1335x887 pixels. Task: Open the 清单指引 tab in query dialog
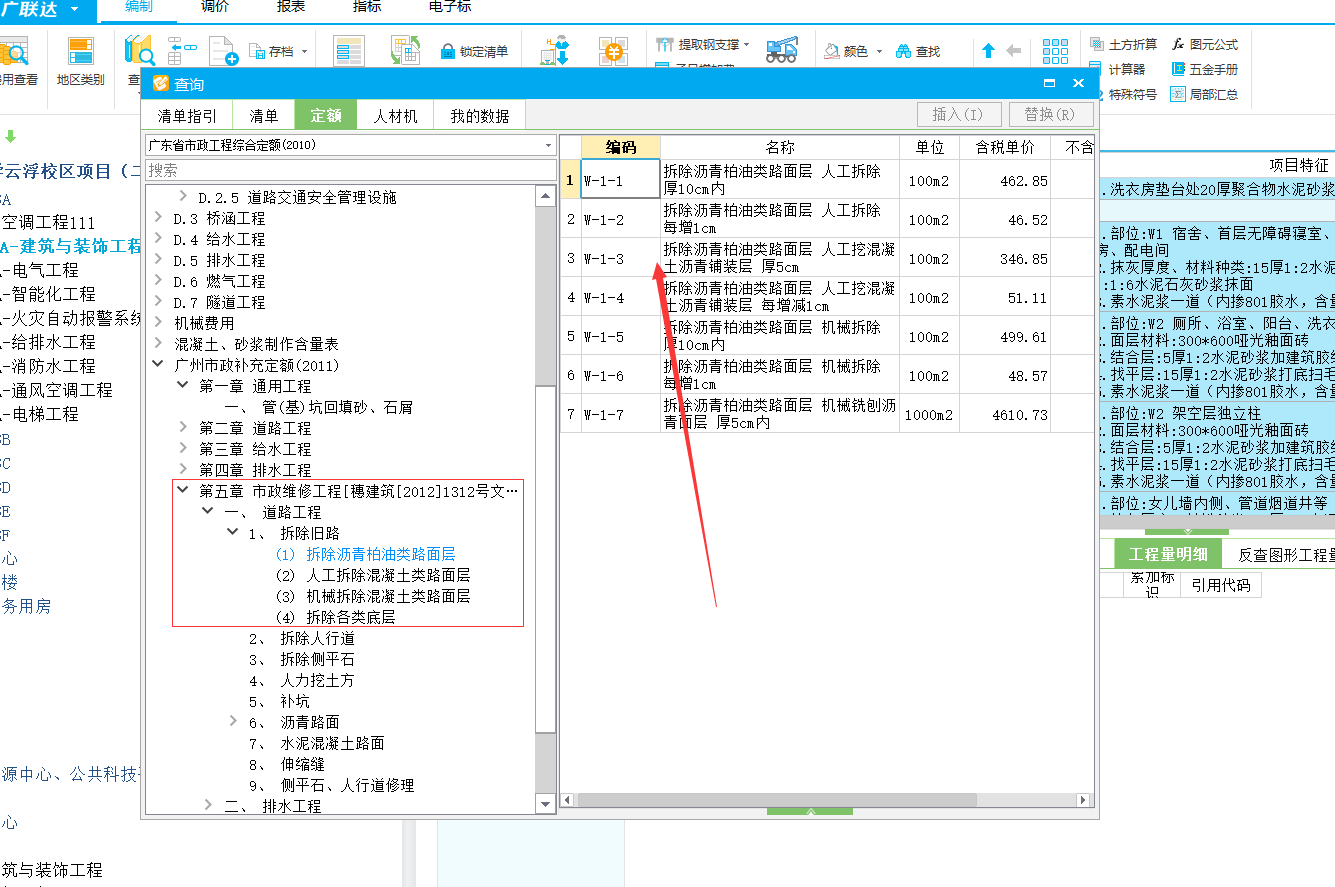click(x=187, y=116)
